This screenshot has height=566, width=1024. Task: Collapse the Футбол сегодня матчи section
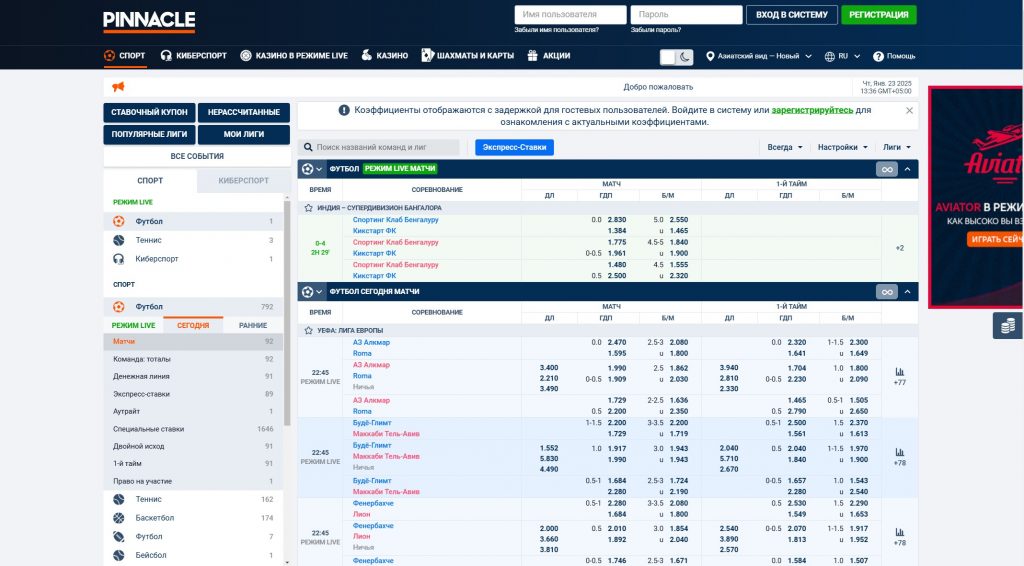click(907, 292)
